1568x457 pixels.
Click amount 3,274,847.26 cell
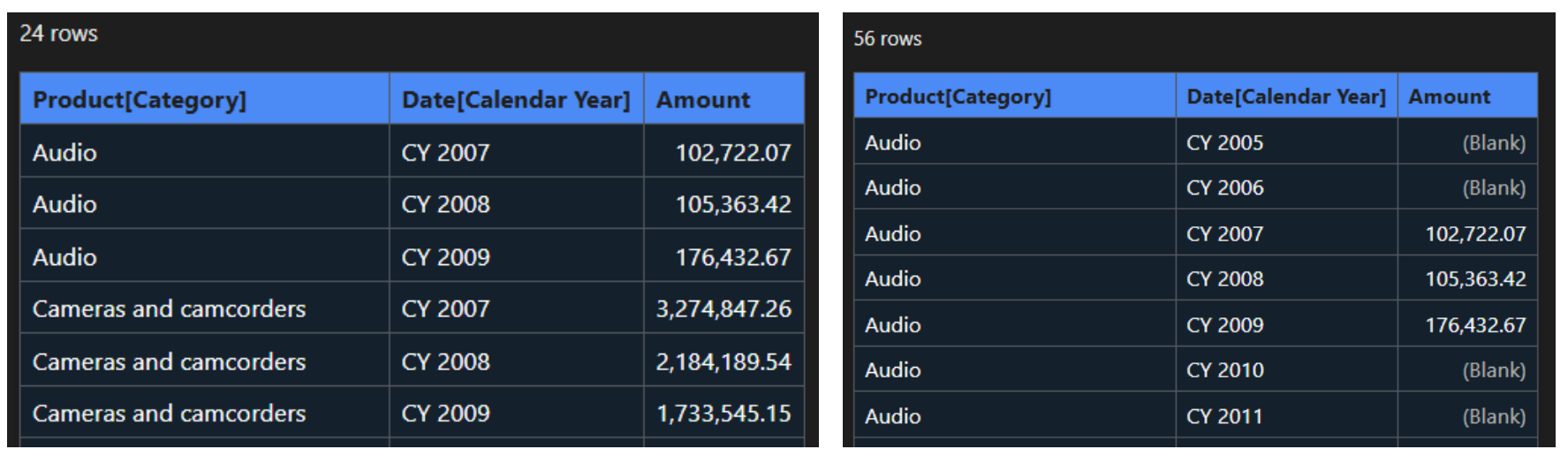[723, 308]
